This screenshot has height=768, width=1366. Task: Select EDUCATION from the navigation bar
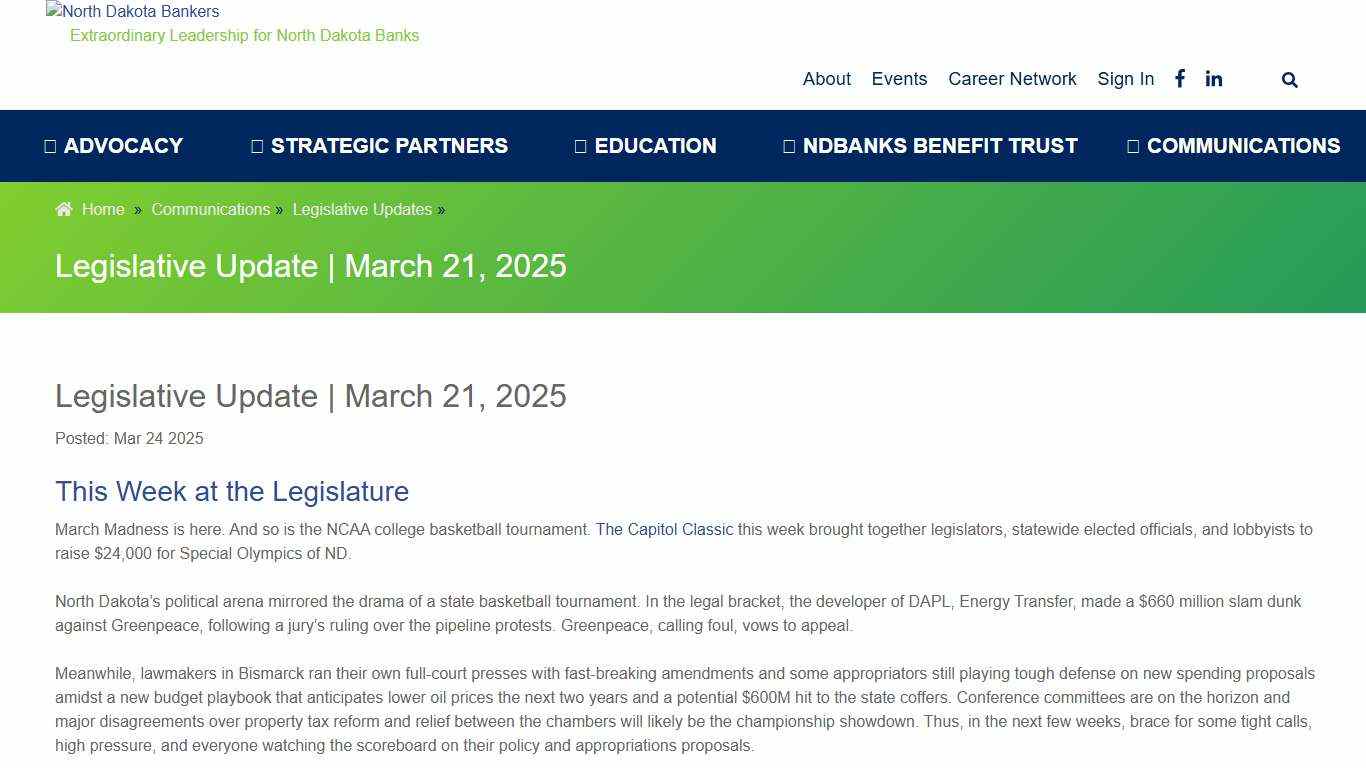[x=655, y=145]
